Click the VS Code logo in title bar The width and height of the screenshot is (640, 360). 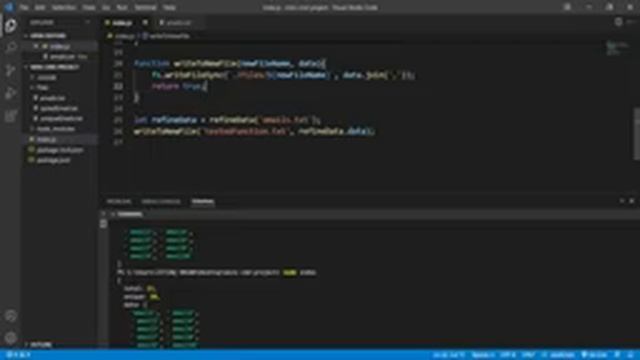point(9,7)
